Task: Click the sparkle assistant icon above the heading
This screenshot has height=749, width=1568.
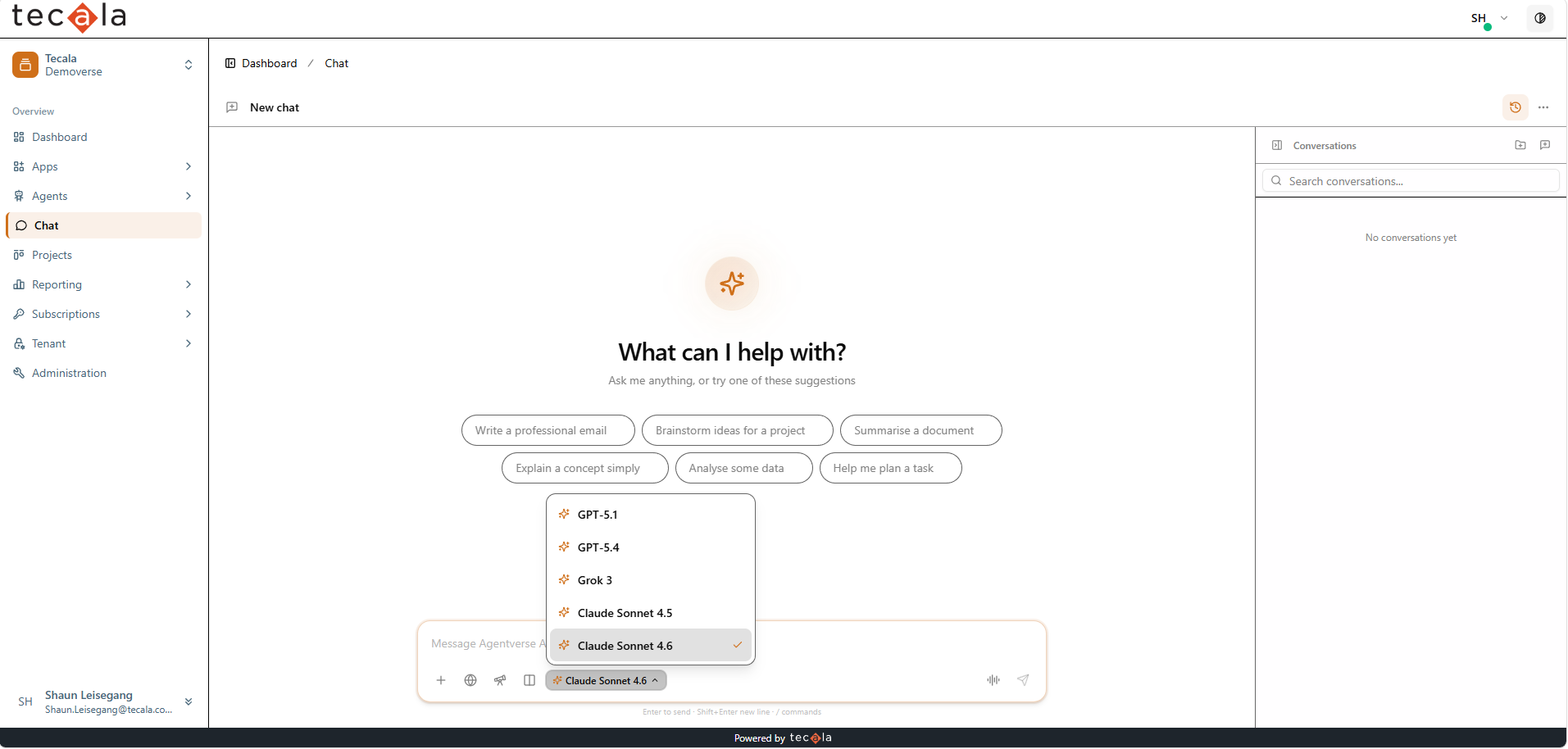Action: 732,284
